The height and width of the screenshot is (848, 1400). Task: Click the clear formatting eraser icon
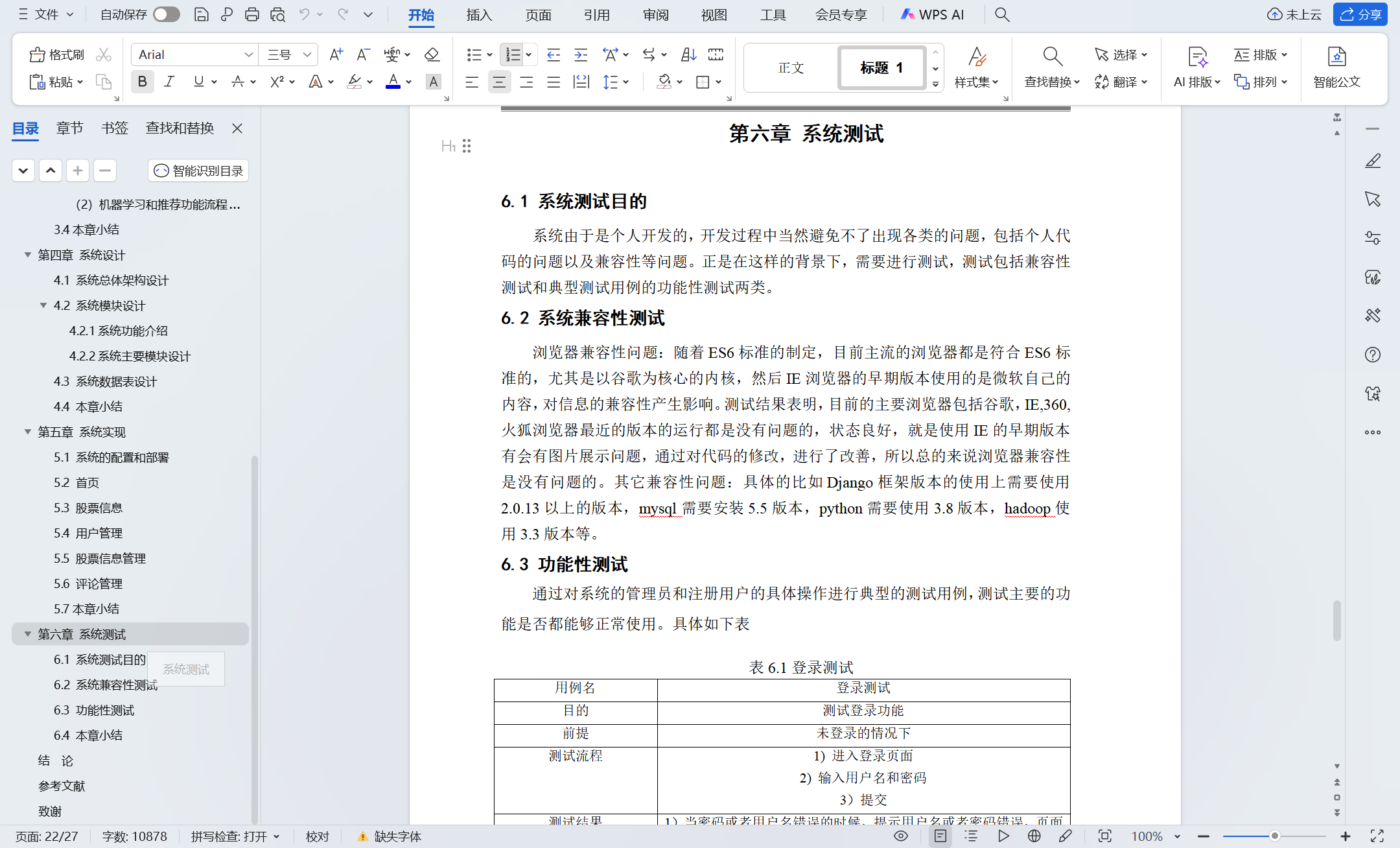(432, 54)
